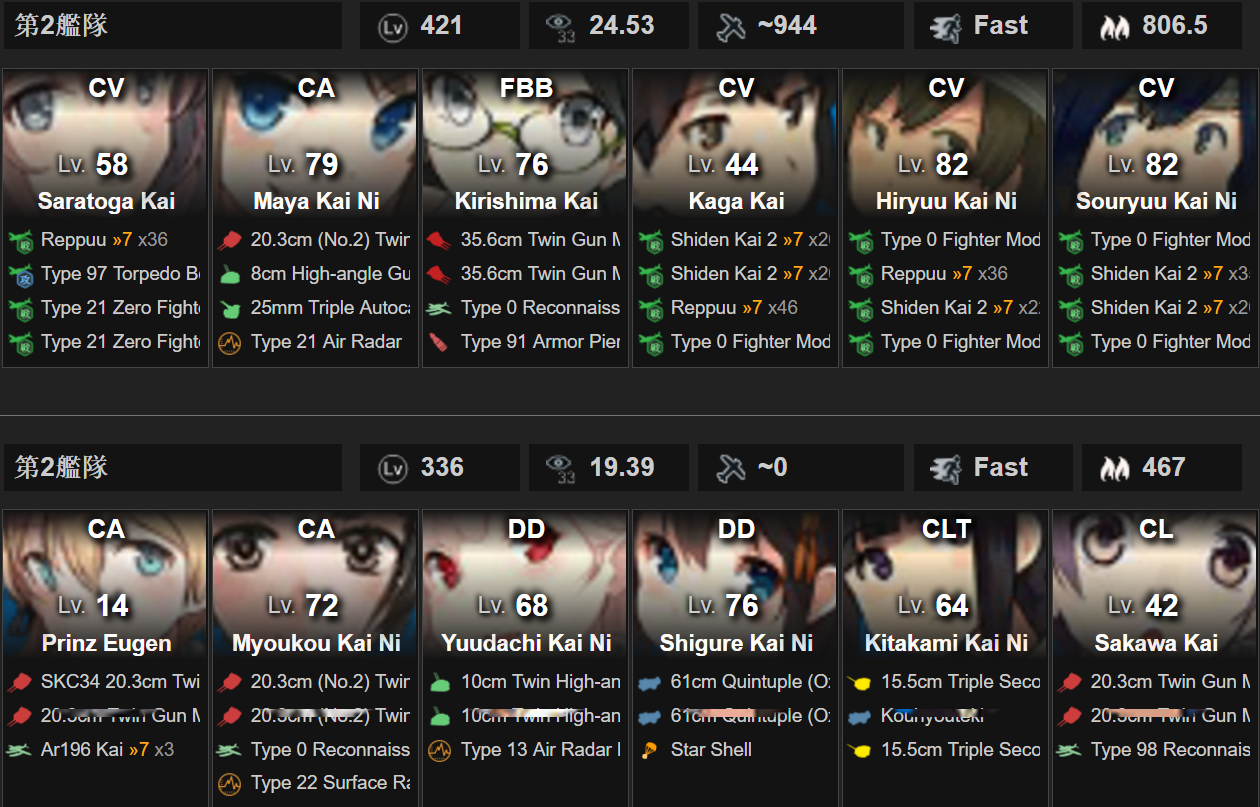Click Kaga Kai's Reppuu x46 equipment entry
Screen dimensions: 1260x807
tap(736, 308)
